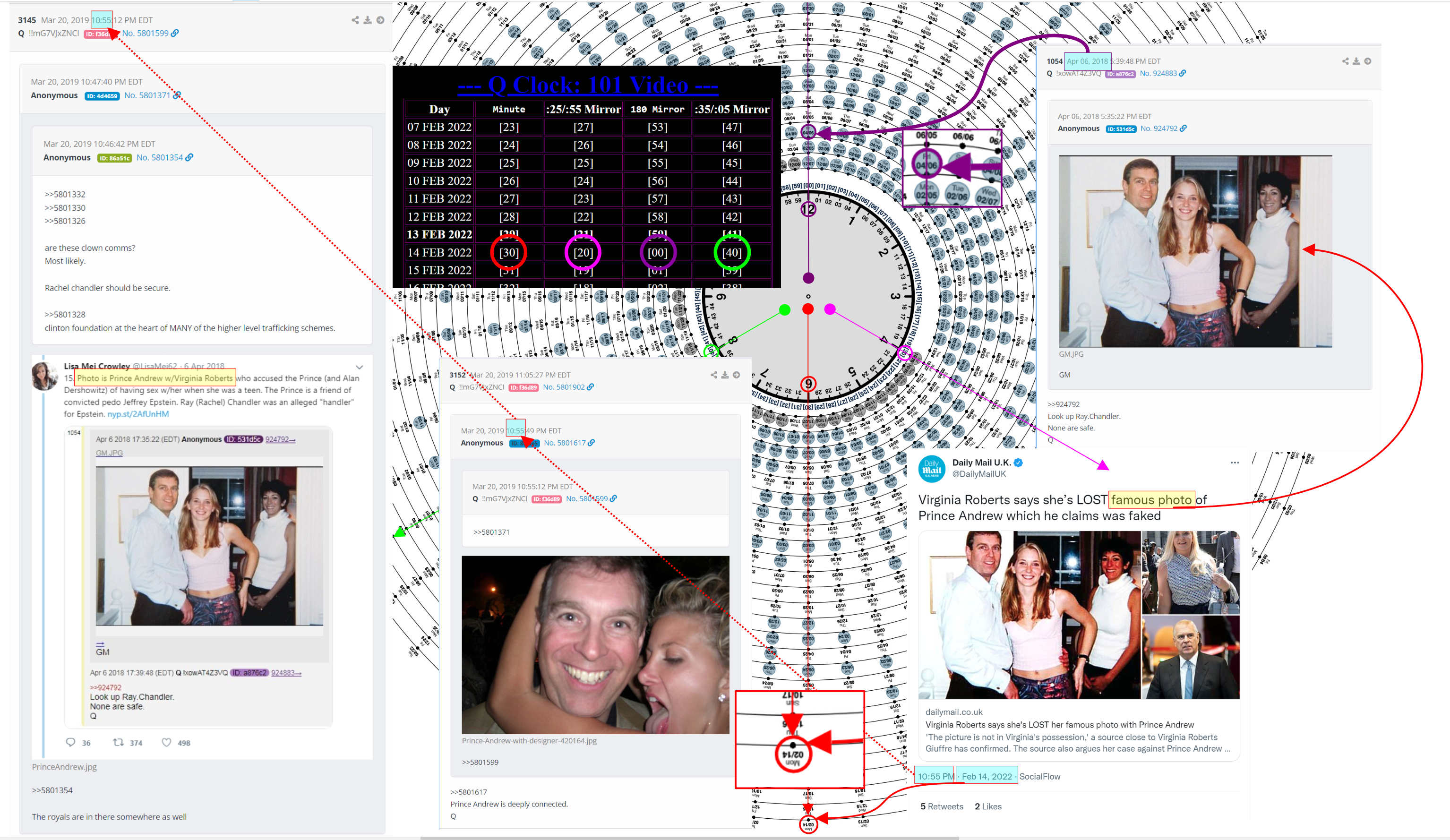
Task: Open Prince-Andrew-with-designer photo thumbnail
Action: (595, 644)
